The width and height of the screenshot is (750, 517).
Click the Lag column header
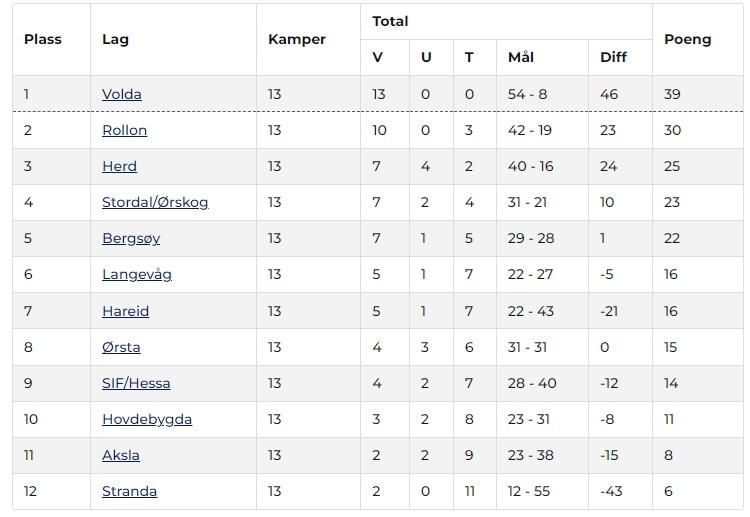click(115, 39)
